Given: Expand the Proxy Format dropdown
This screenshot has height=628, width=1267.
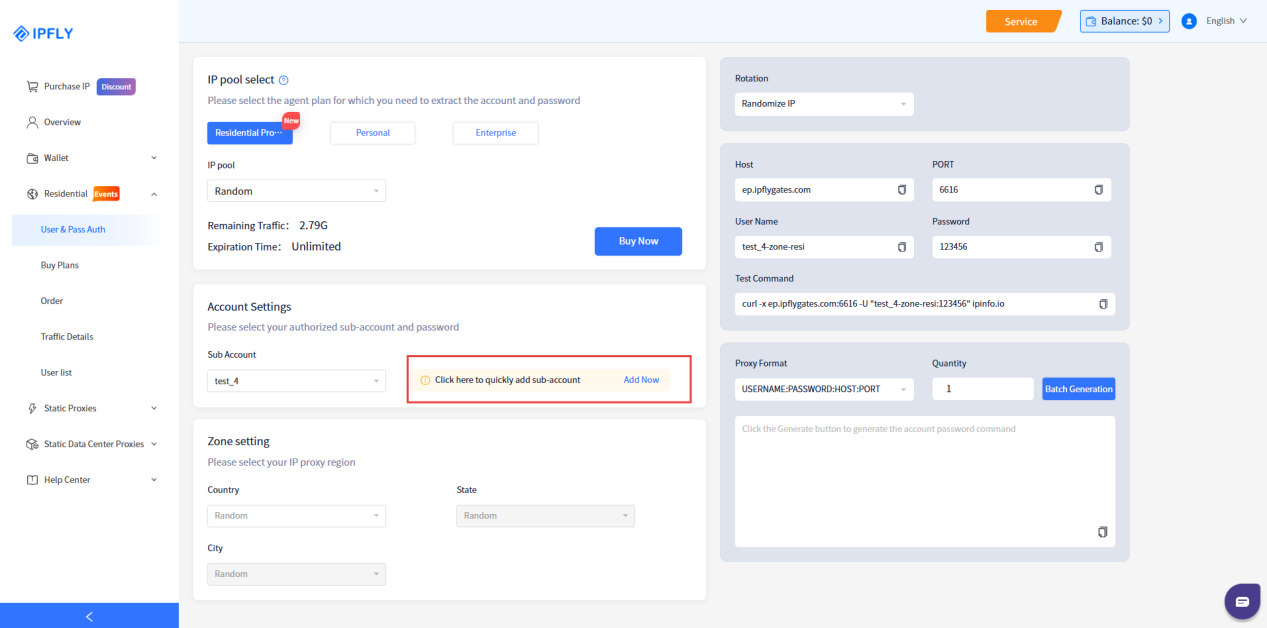Looking at the screenshot, I should click(x=825, y=389).
